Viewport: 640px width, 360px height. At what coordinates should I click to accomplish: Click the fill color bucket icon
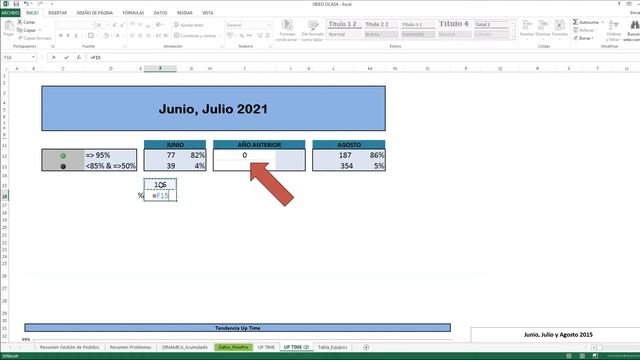[x=106, y=36]
